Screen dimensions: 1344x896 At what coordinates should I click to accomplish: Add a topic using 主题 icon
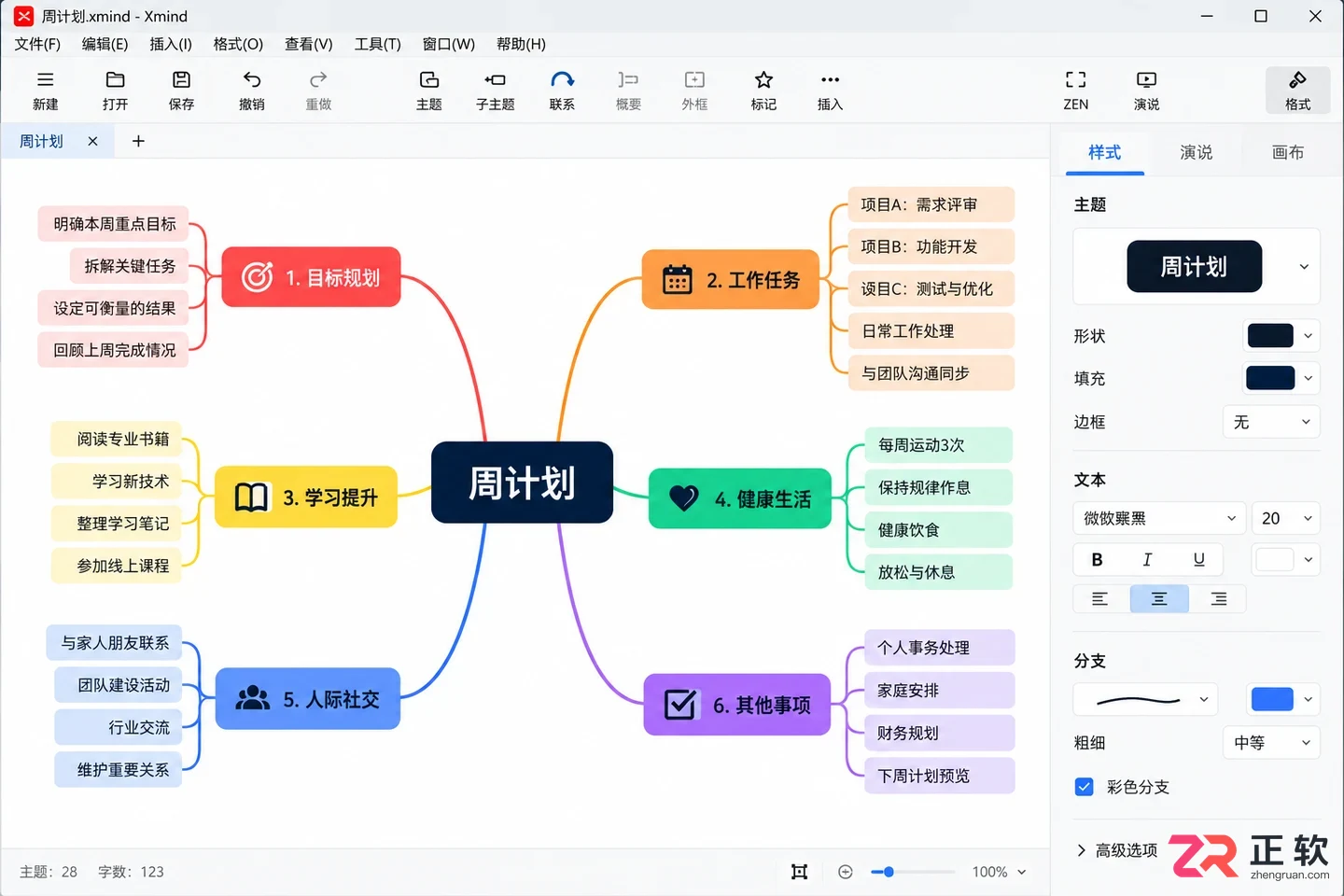click(x=429, y=80)
